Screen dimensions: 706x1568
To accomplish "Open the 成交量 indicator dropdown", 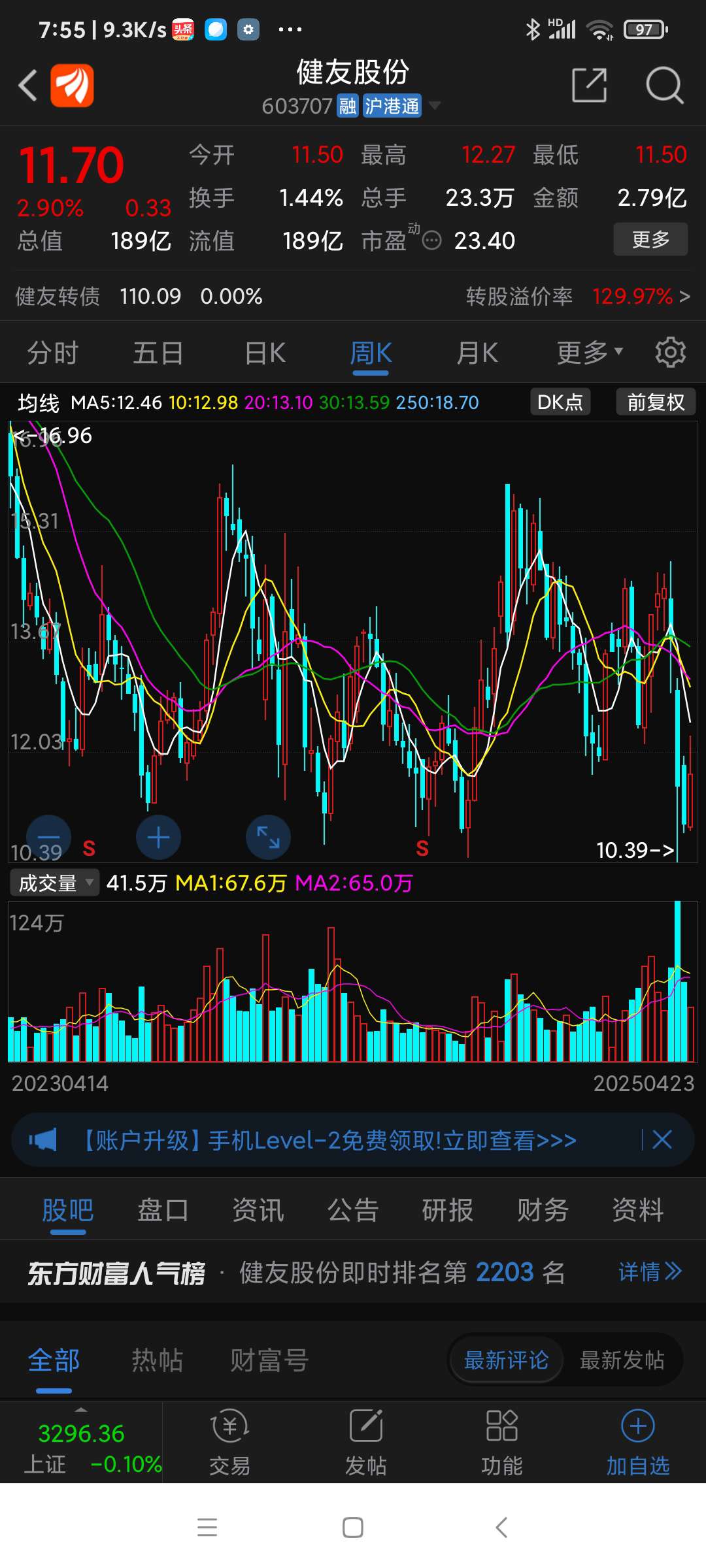I will click(x=54, y=883).
